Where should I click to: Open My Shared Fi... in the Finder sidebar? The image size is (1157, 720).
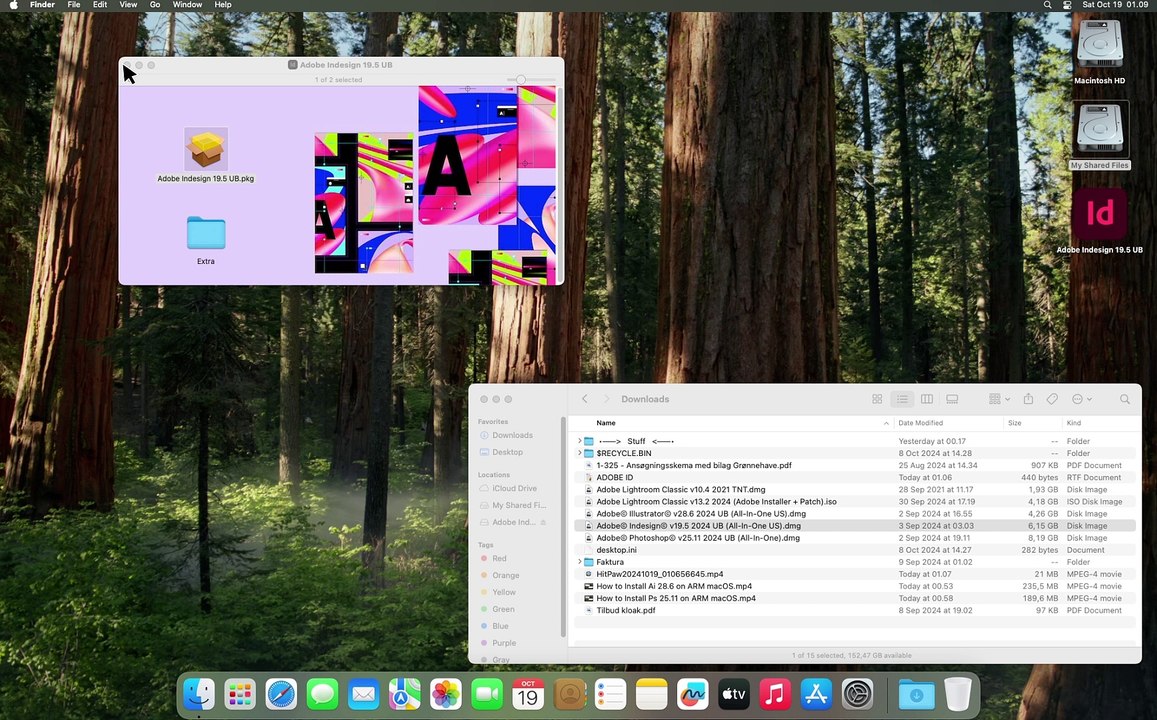coord(518,505)
